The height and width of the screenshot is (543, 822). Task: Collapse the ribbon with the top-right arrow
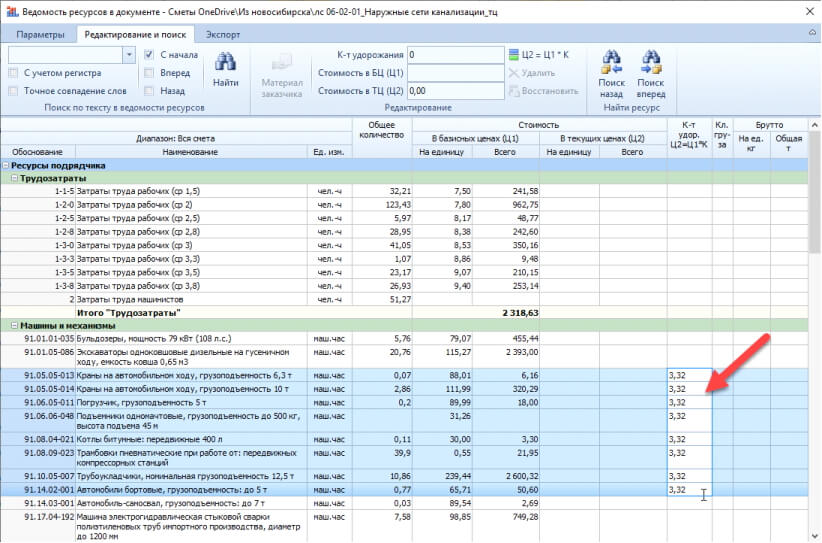pyautogui.click(x=813, y=32)
